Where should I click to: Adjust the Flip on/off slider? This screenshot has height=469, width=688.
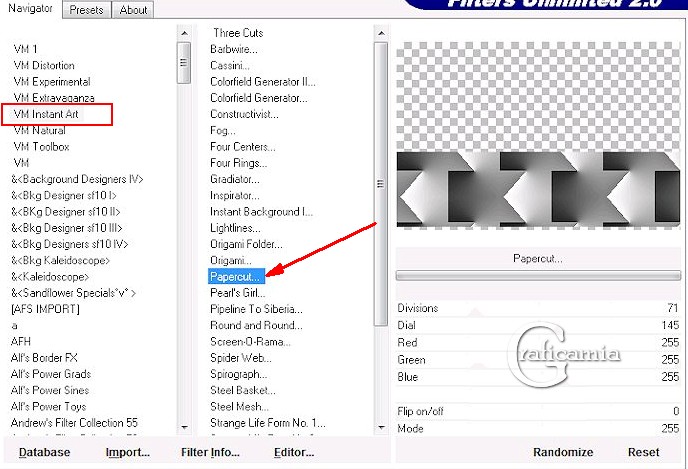(x=538, y=412)
